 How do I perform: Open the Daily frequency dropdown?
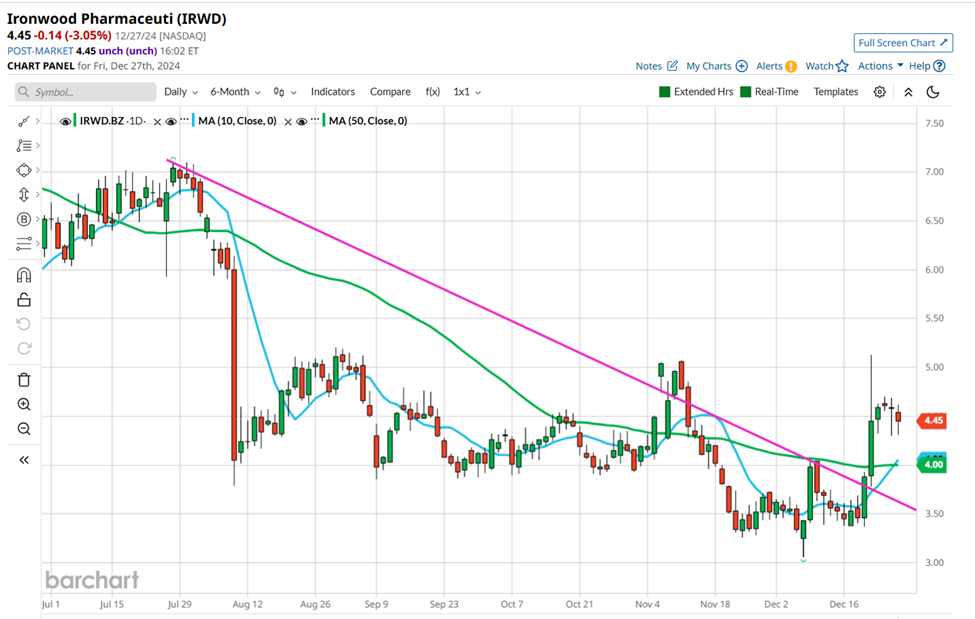coord(180,92)
